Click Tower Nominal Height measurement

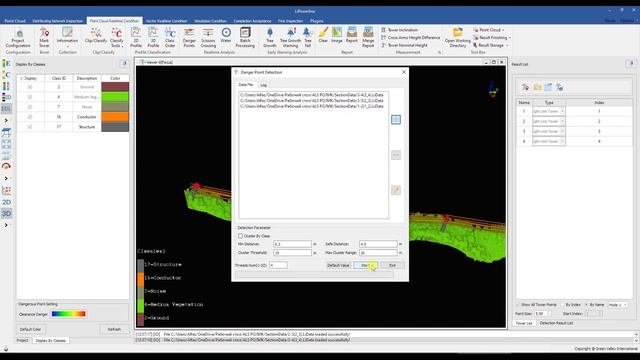(x=404, y=45)
